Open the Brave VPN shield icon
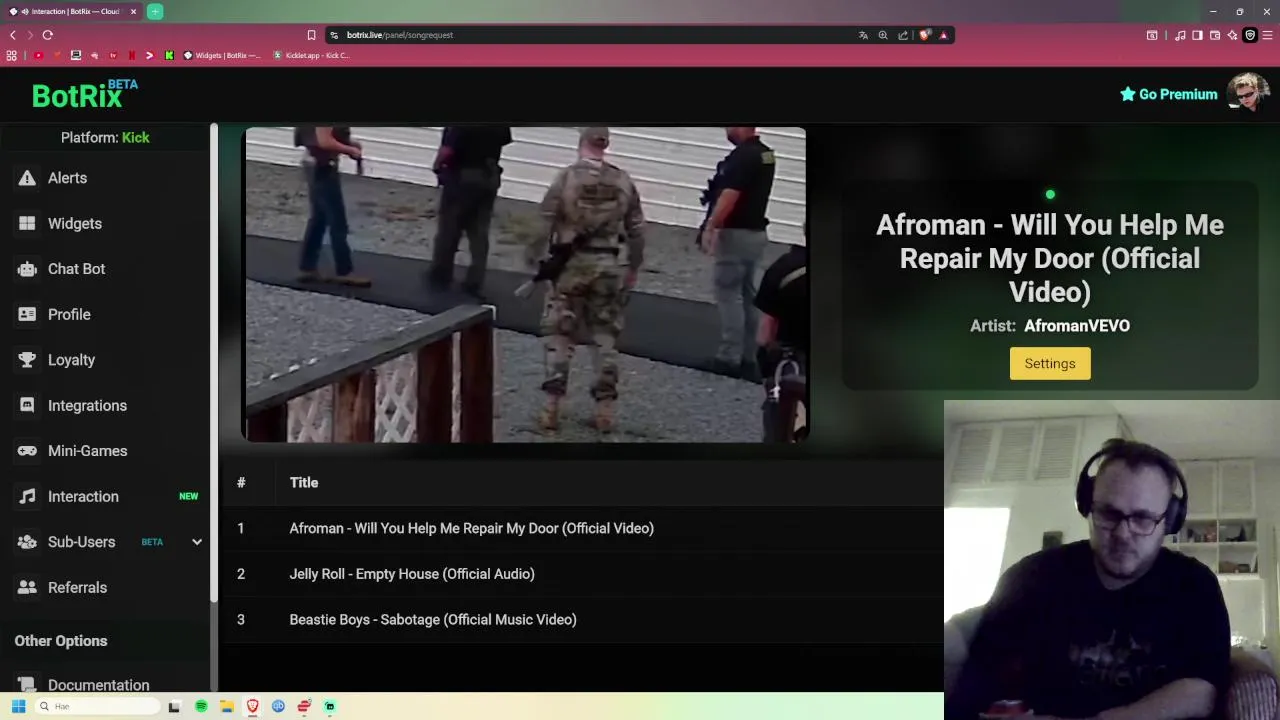 pos(1250,35)
